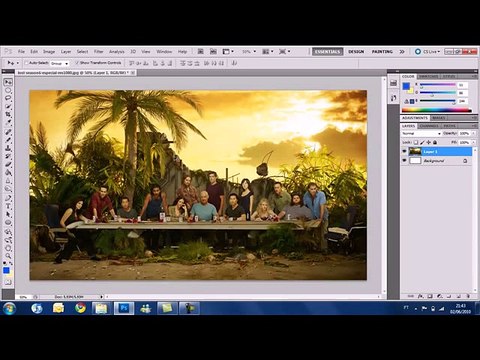480x360 pixels.
Task: Open the layer Opacity arrow dropdown
Action: 472,133
